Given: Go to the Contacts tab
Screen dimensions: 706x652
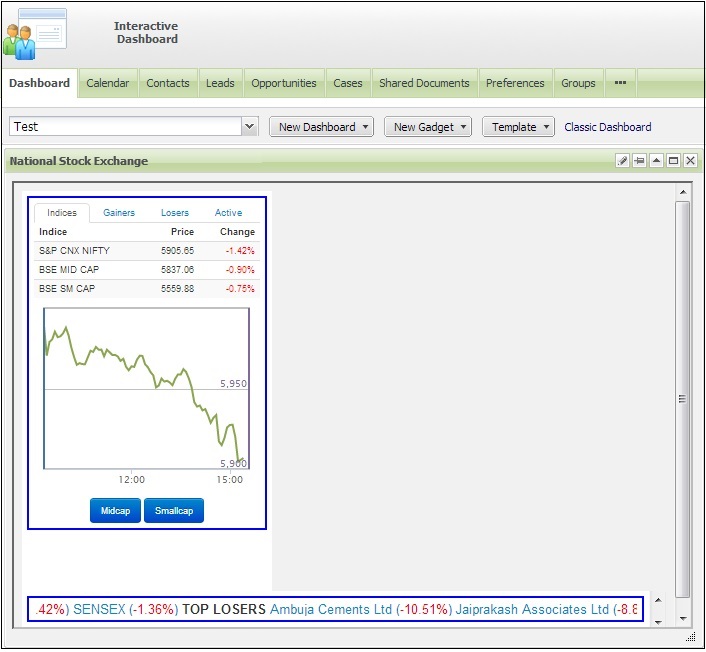Looking at the screenshot, I should click(x=168, y=83).
